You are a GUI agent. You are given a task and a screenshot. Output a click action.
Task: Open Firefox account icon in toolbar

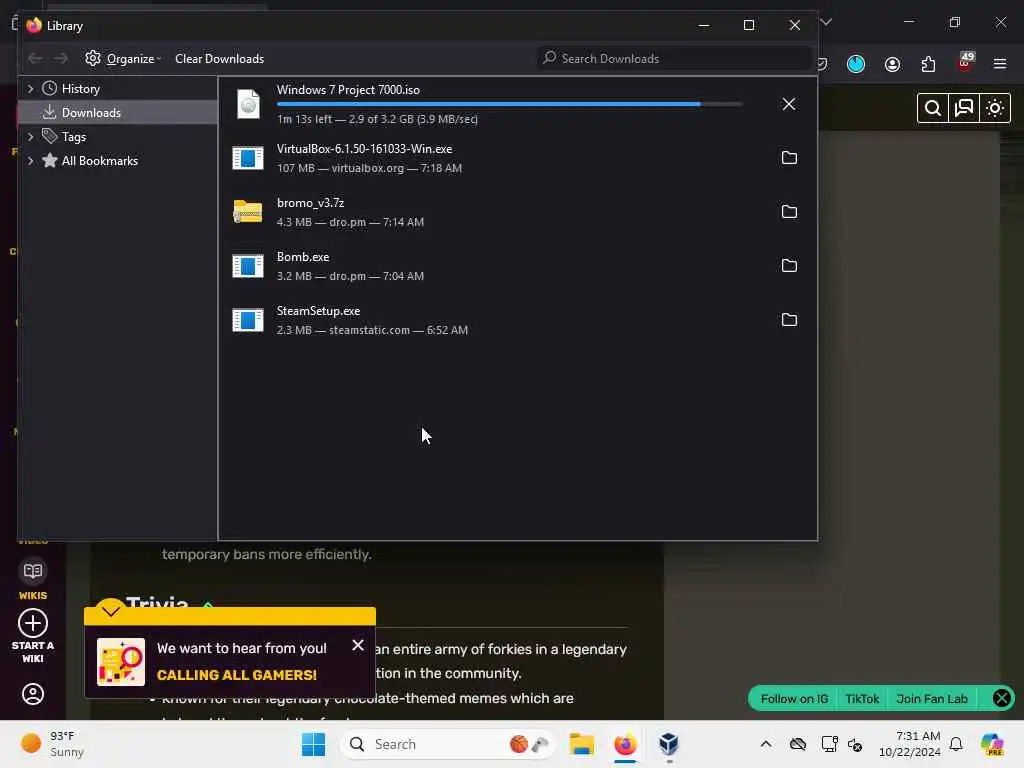pos(892,64)
